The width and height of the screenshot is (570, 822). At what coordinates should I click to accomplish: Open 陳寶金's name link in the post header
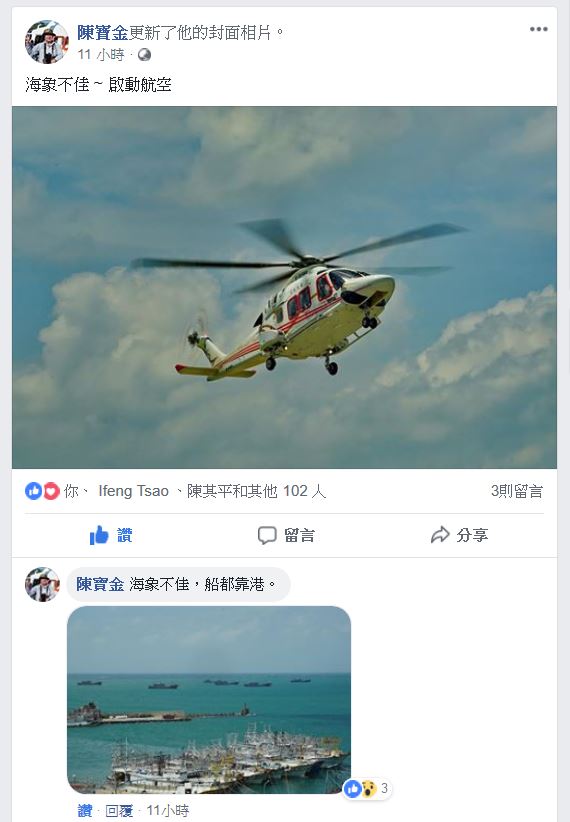click(x=102, y=33)
